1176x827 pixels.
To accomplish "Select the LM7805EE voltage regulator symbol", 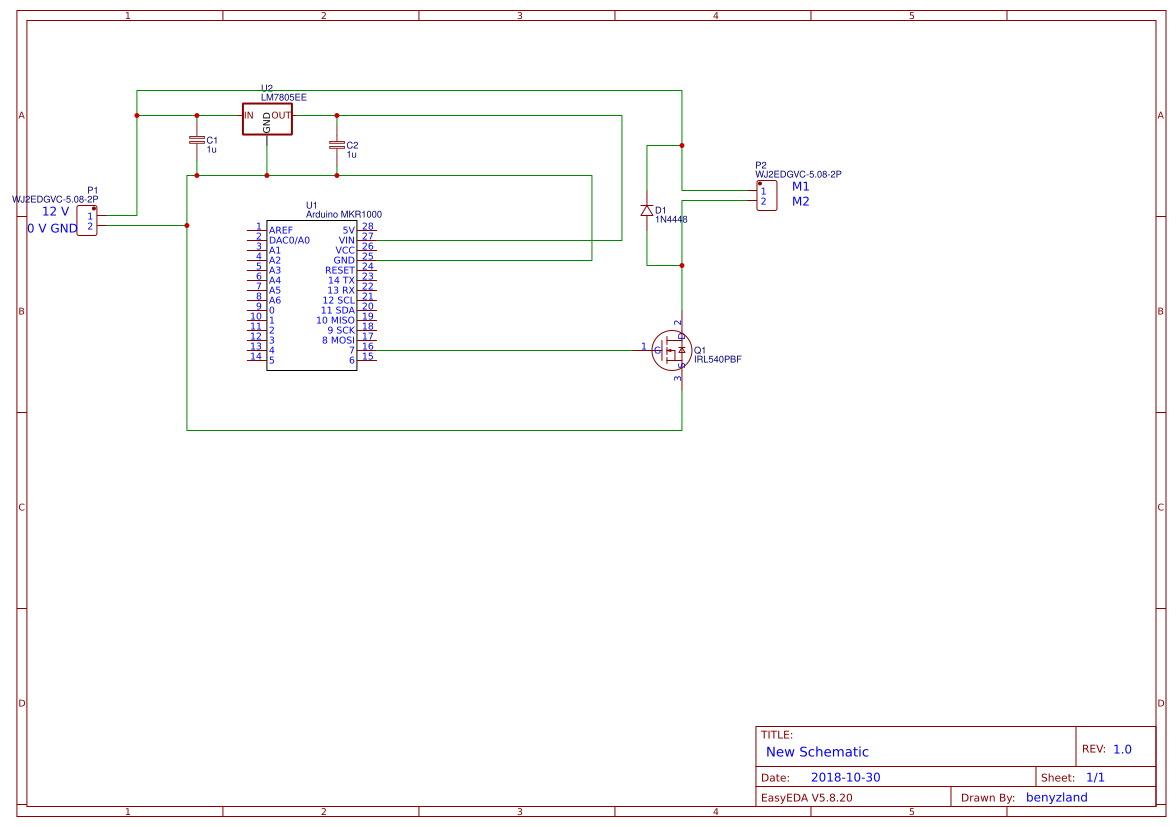I will point(268,117).
